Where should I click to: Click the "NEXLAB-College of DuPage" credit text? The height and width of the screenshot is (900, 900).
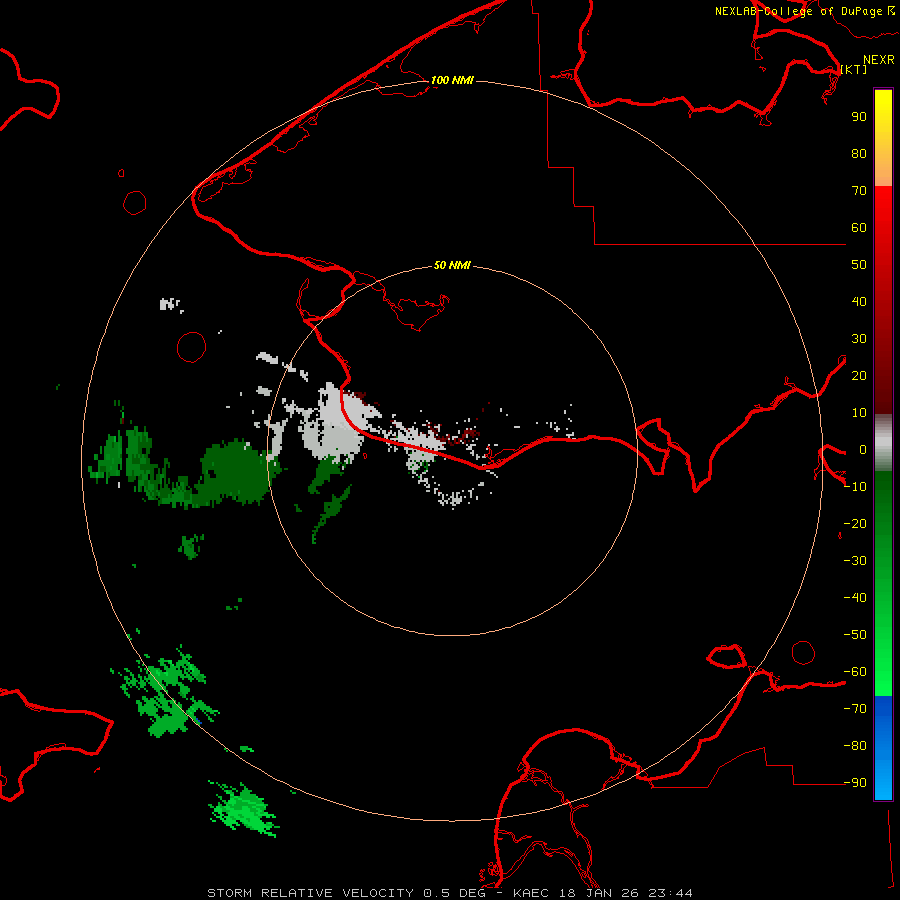[x=798, y=11]
